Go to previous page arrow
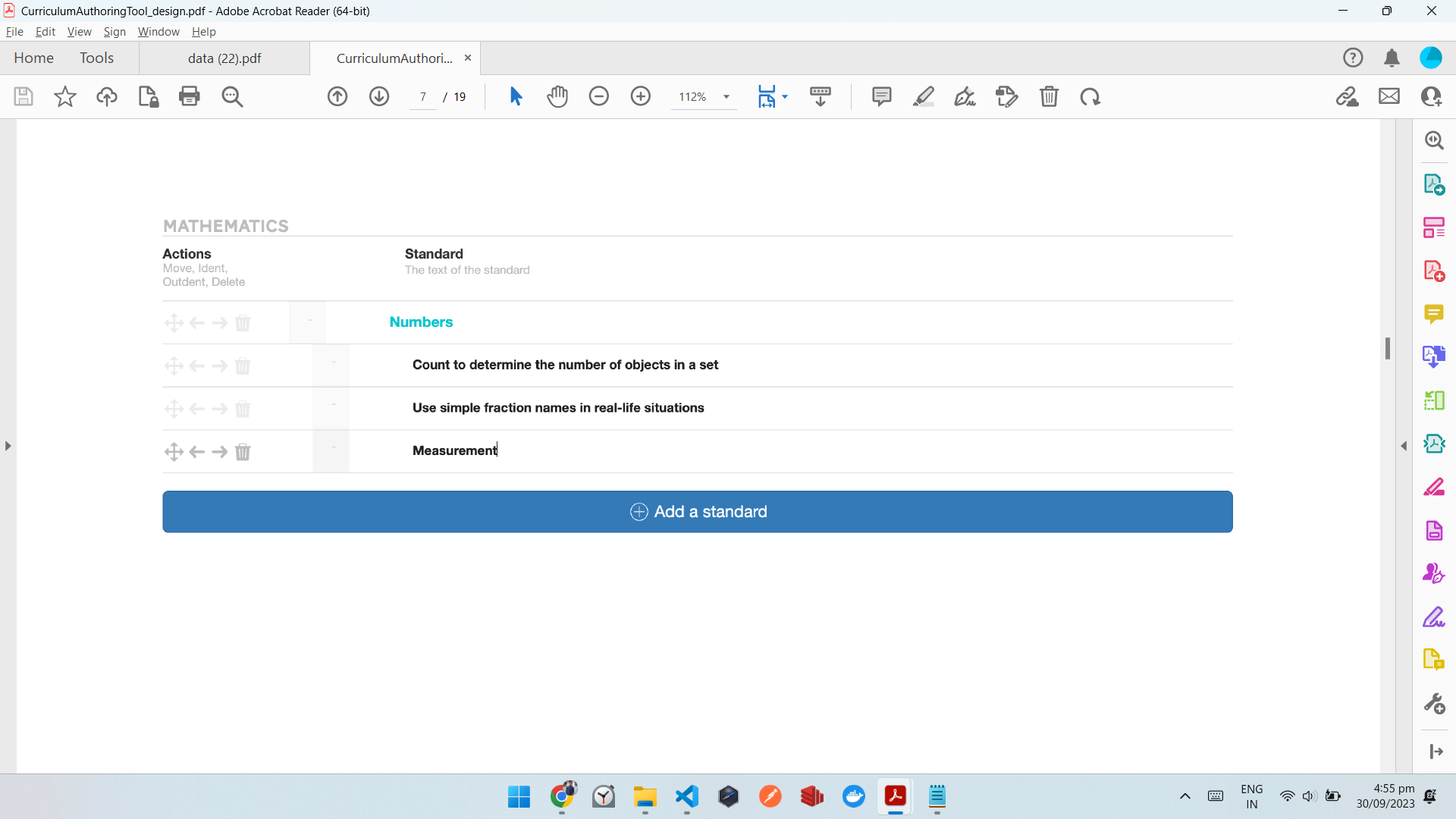The image size is (1456, 819). tap(337, 96)
